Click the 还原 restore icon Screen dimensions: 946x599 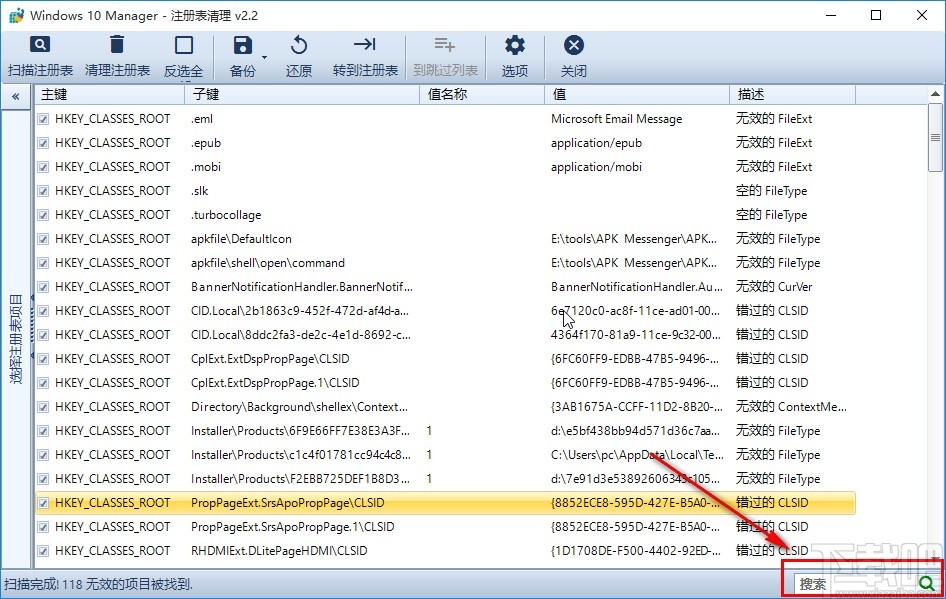click(x=301, y=44)
